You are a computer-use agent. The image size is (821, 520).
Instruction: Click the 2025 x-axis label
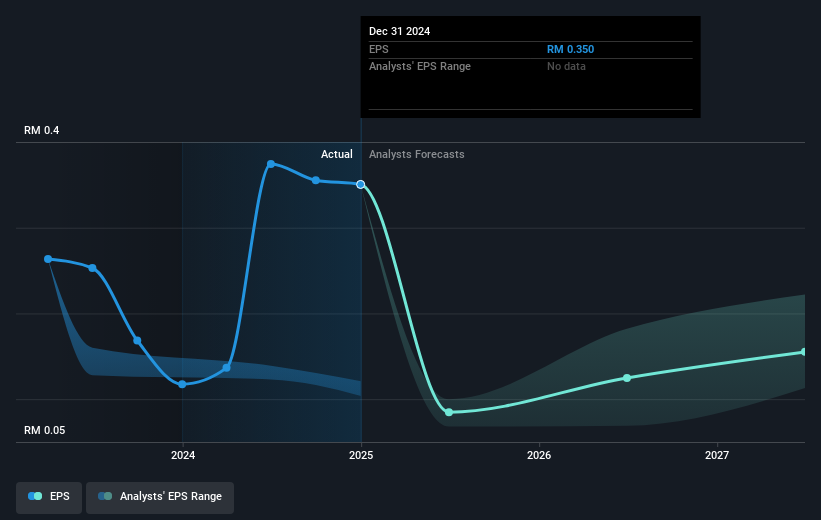coord(361,455)
